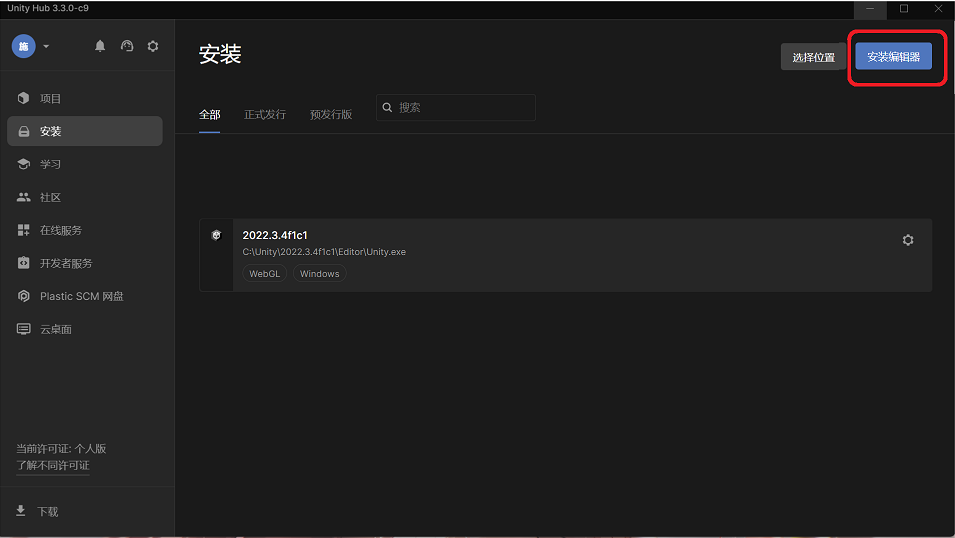Expand the account dropdown arrow
The image size is (955, 538).
[46, 46]
